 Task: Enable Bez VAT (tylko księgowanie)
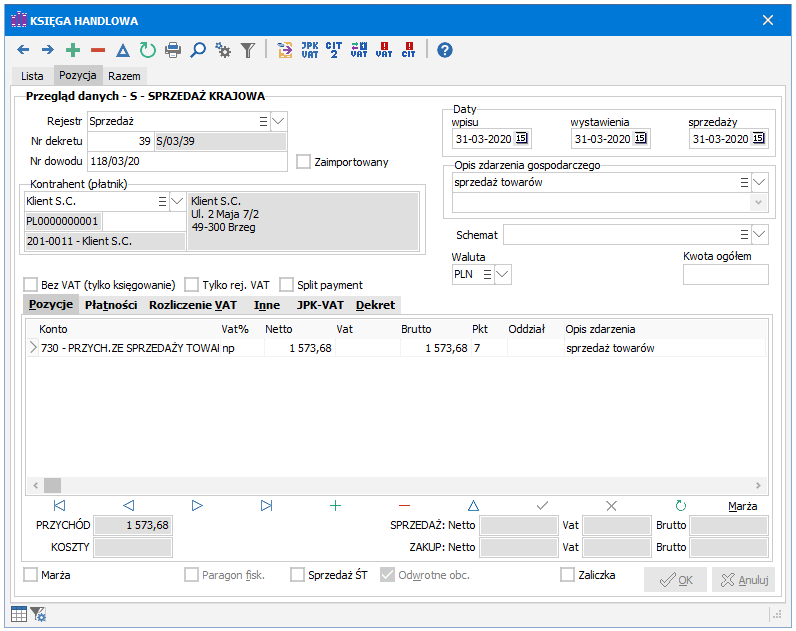coord(30,285)
